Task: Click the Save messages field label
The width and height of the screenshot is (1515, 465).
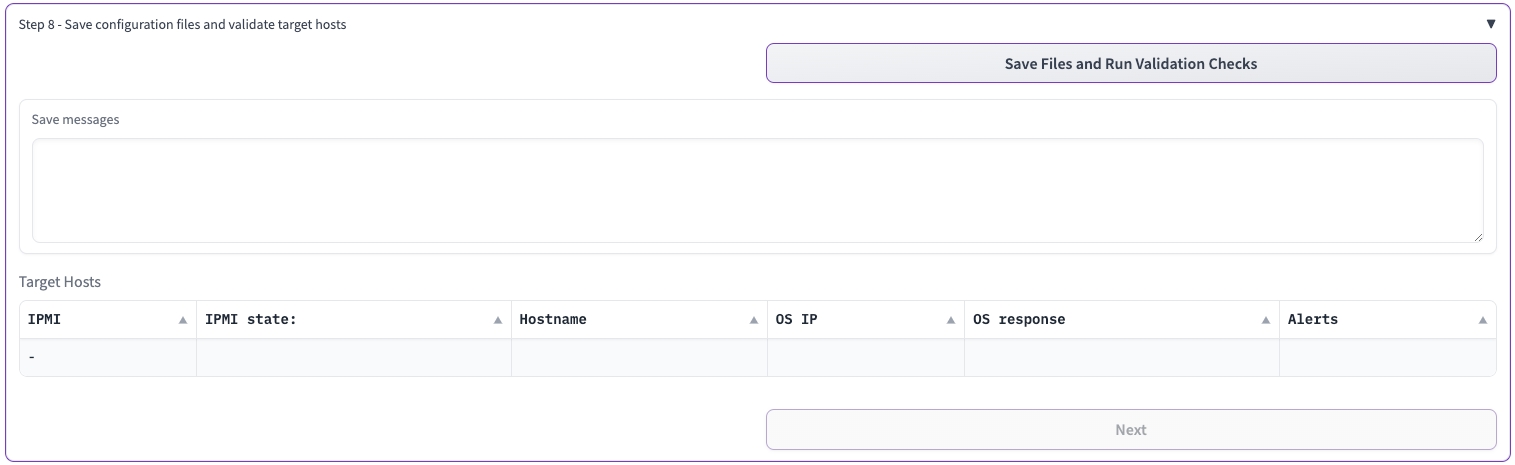Action: coord(75,119)
